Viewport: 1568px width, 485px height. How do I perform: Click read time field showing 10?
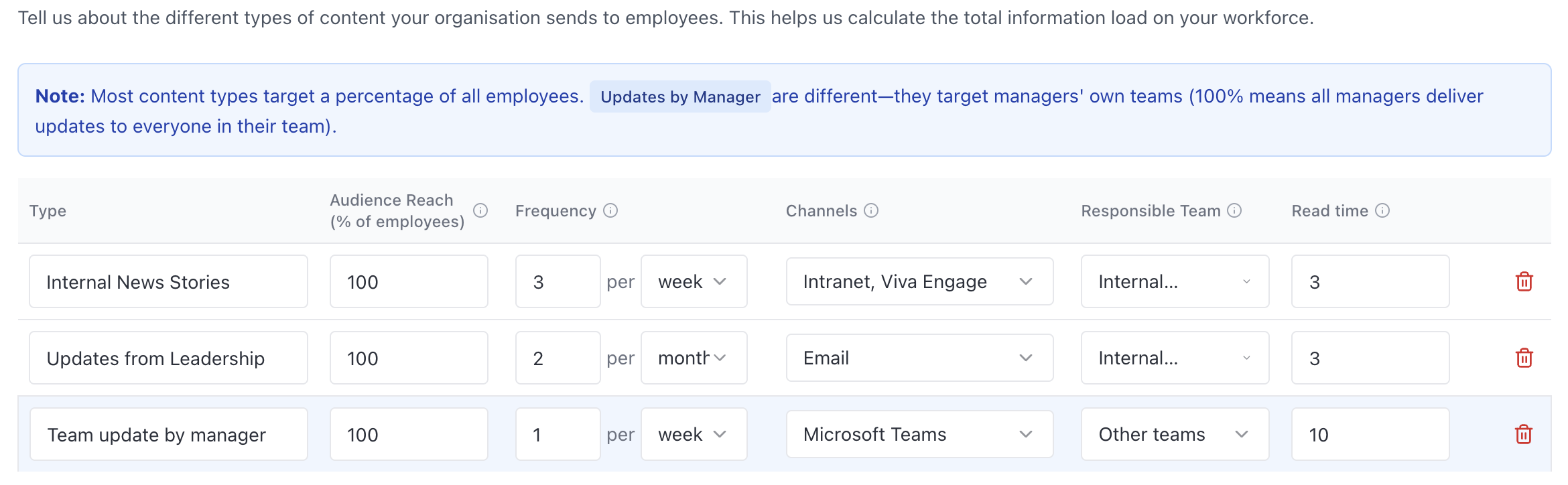[1370, 435]
